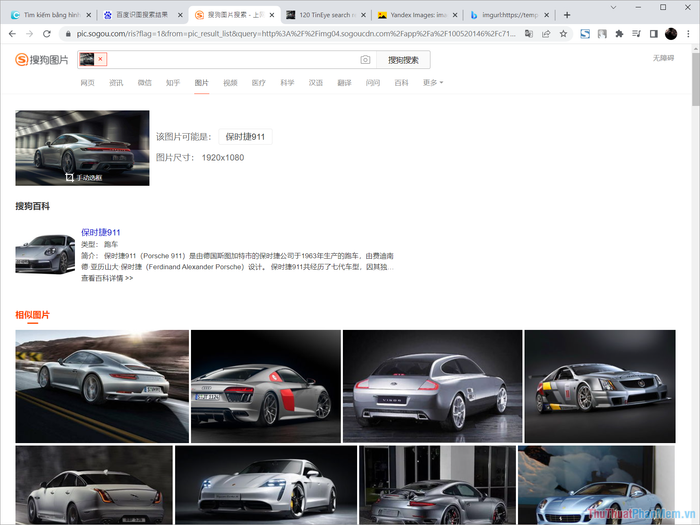700x525 pixels.
Task: Click the 保时捷911 guess tag button
Action: click(245, 137)
